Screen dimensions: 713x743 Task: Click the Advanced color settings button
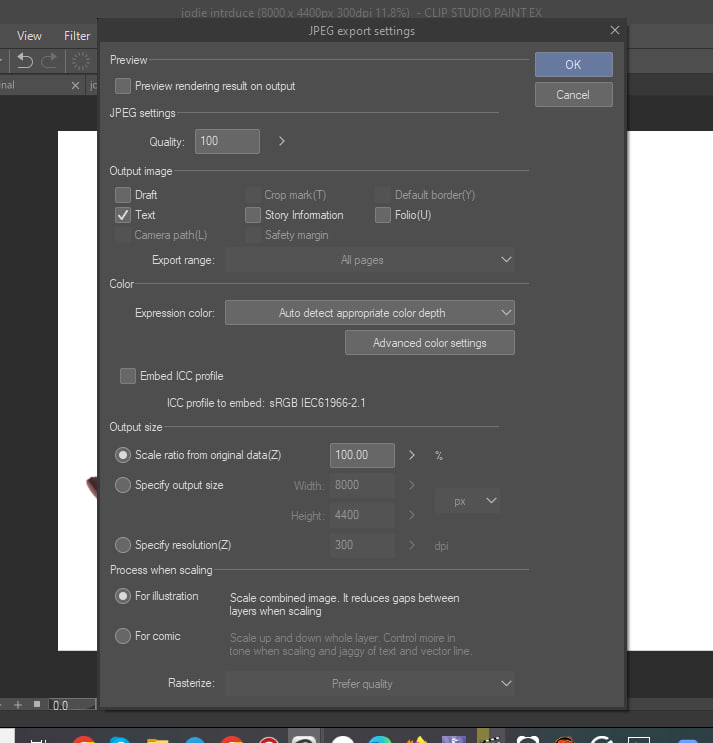(x=429, y=343)
